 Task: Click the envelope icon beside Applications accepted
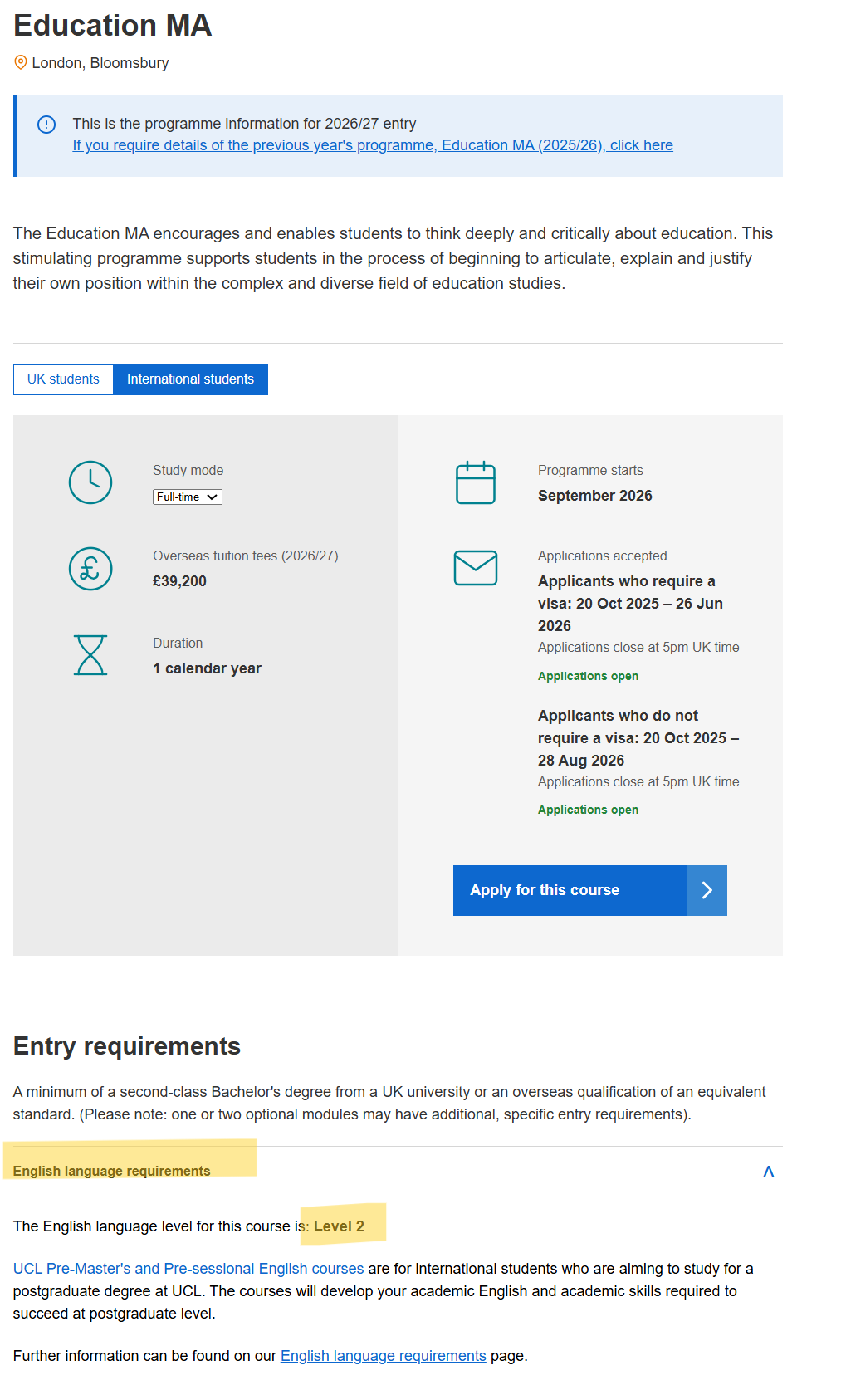[476, 568]
